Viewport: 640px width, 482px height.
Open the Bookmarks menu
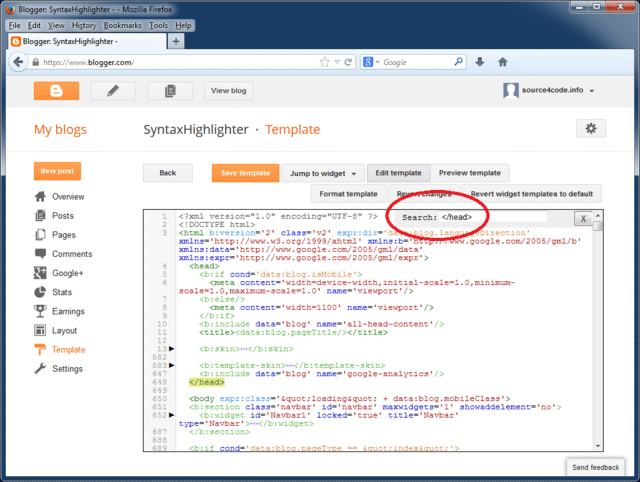pos(122,25)
